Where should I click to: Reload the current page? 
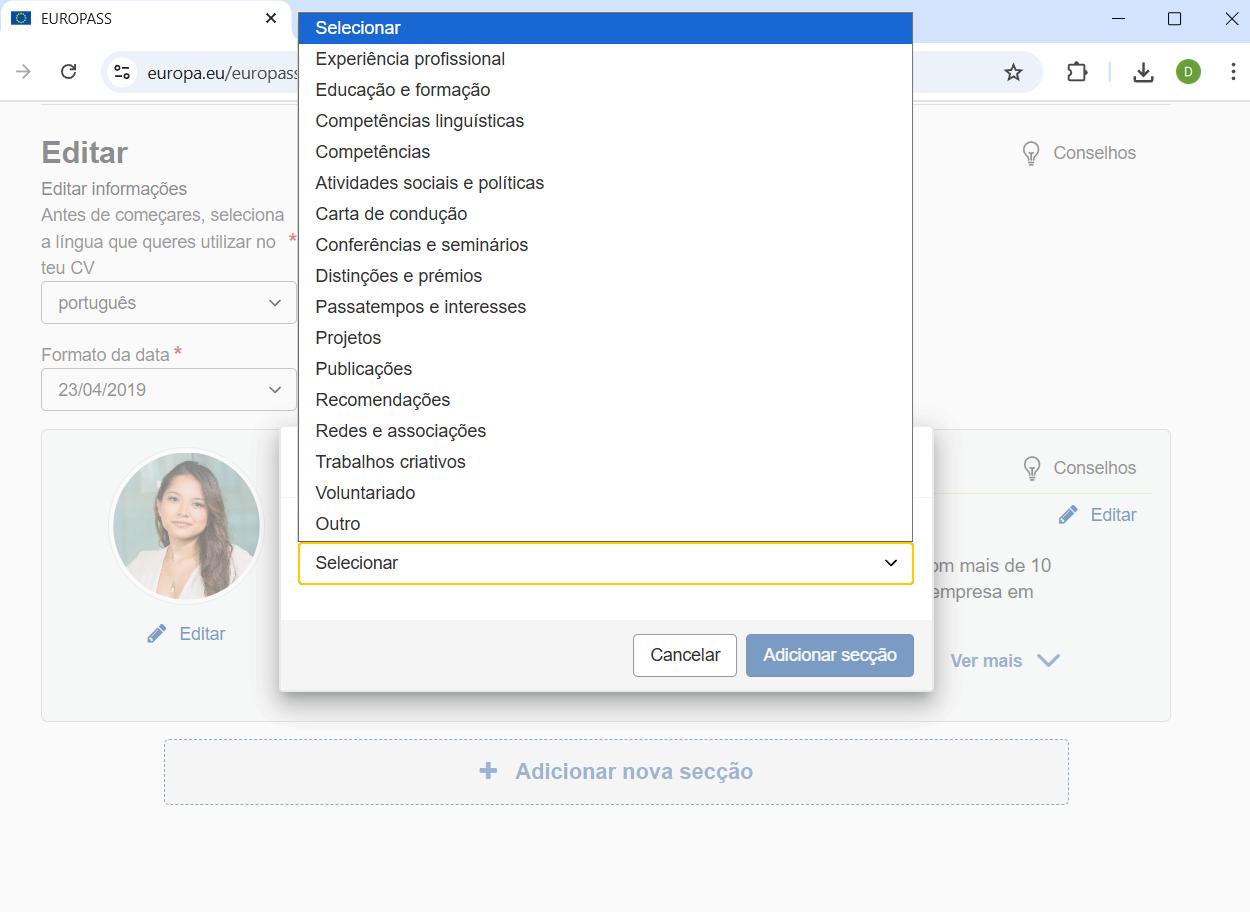(68, 71)
